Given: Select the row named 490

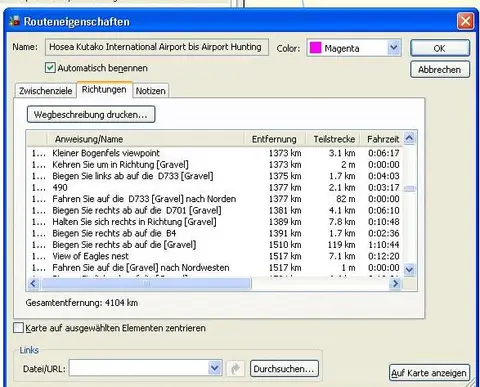Looking at the screenshot, I should pos(215,187).
